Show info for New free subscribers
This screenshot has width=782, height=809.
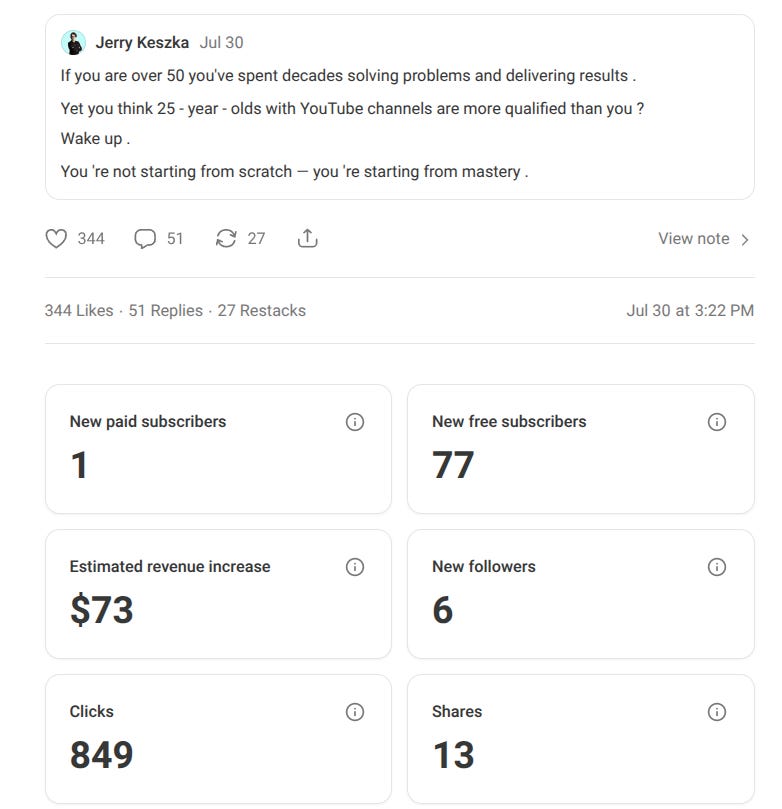click(716, 422)
